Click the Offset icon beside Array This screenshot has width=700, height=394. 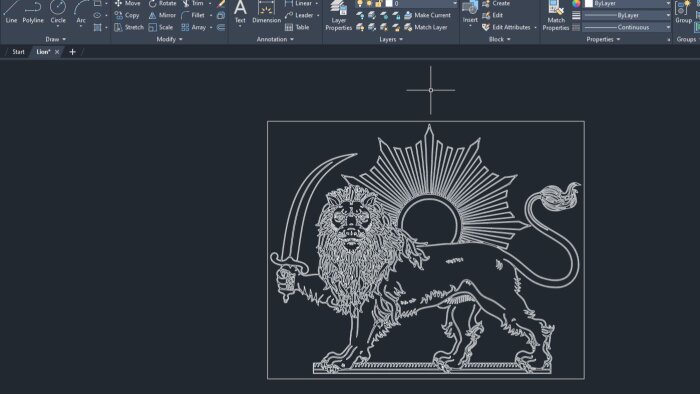(221, 27)
